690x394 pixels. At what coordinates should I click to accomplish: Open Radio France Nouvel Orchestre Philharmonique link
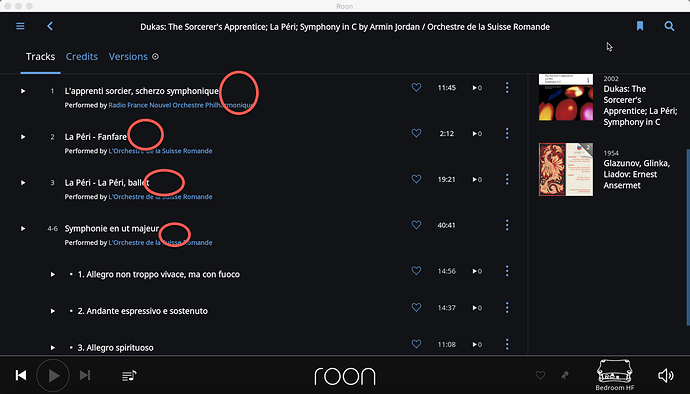click(181, 105)
